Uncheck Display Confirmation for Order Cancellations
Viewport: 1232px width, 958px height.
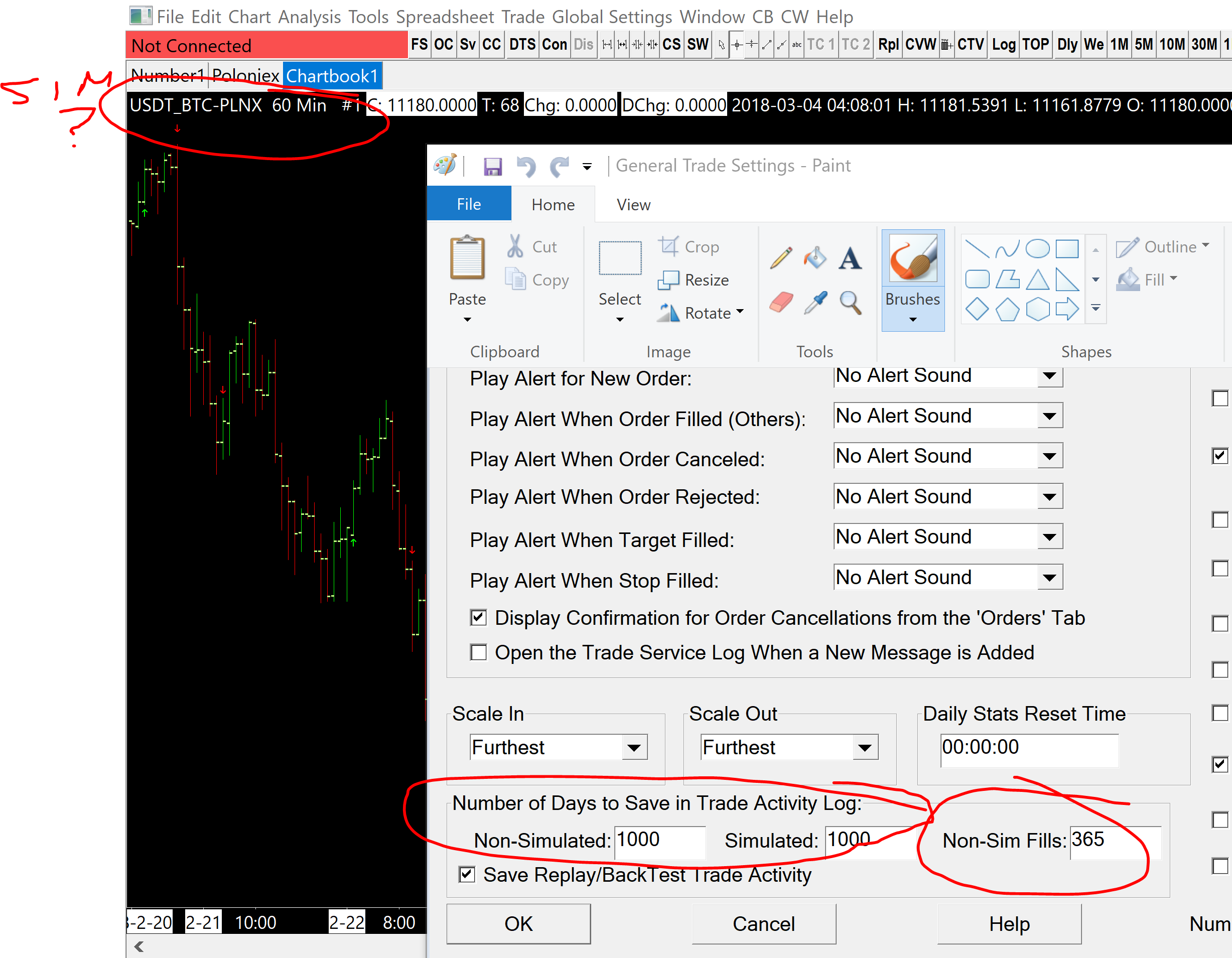coord(478,617)
